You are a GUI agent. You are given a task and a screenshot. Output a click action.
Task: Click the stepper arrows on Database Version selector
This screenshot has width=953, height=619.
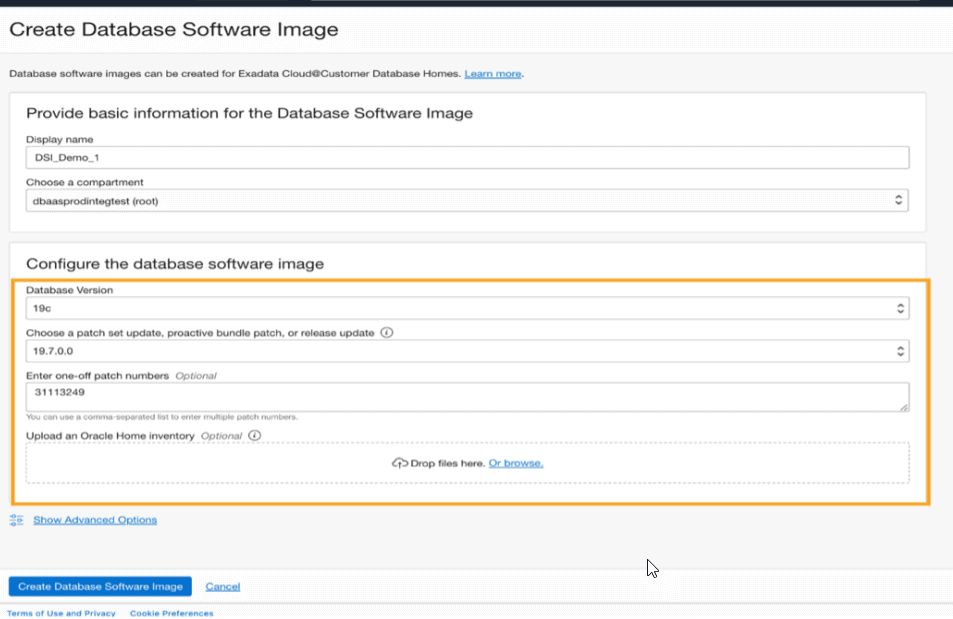pyautogui.click(x=899, y=308)
